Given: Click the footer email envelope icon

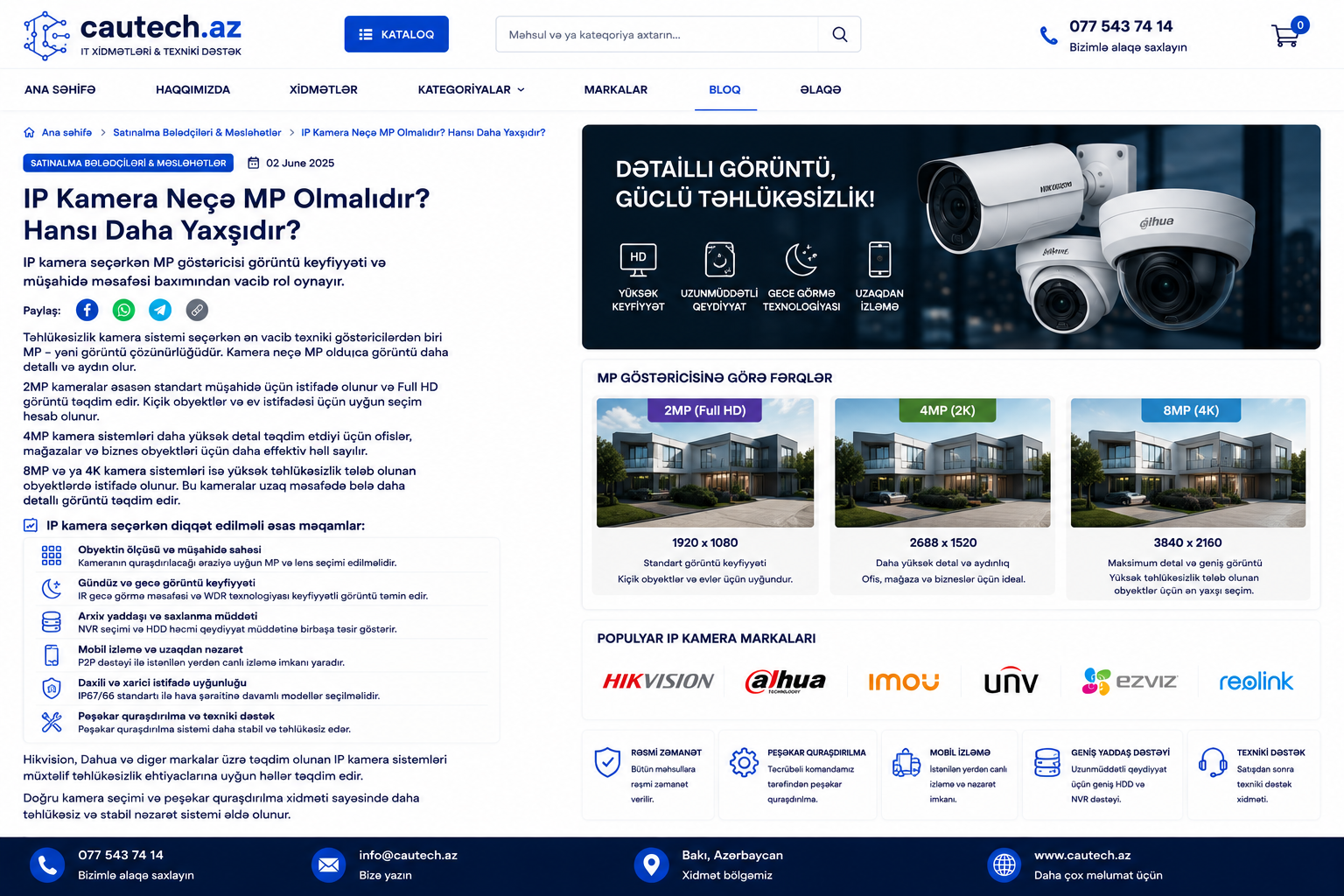Looking at the screenshot, I should pos(328,865).
